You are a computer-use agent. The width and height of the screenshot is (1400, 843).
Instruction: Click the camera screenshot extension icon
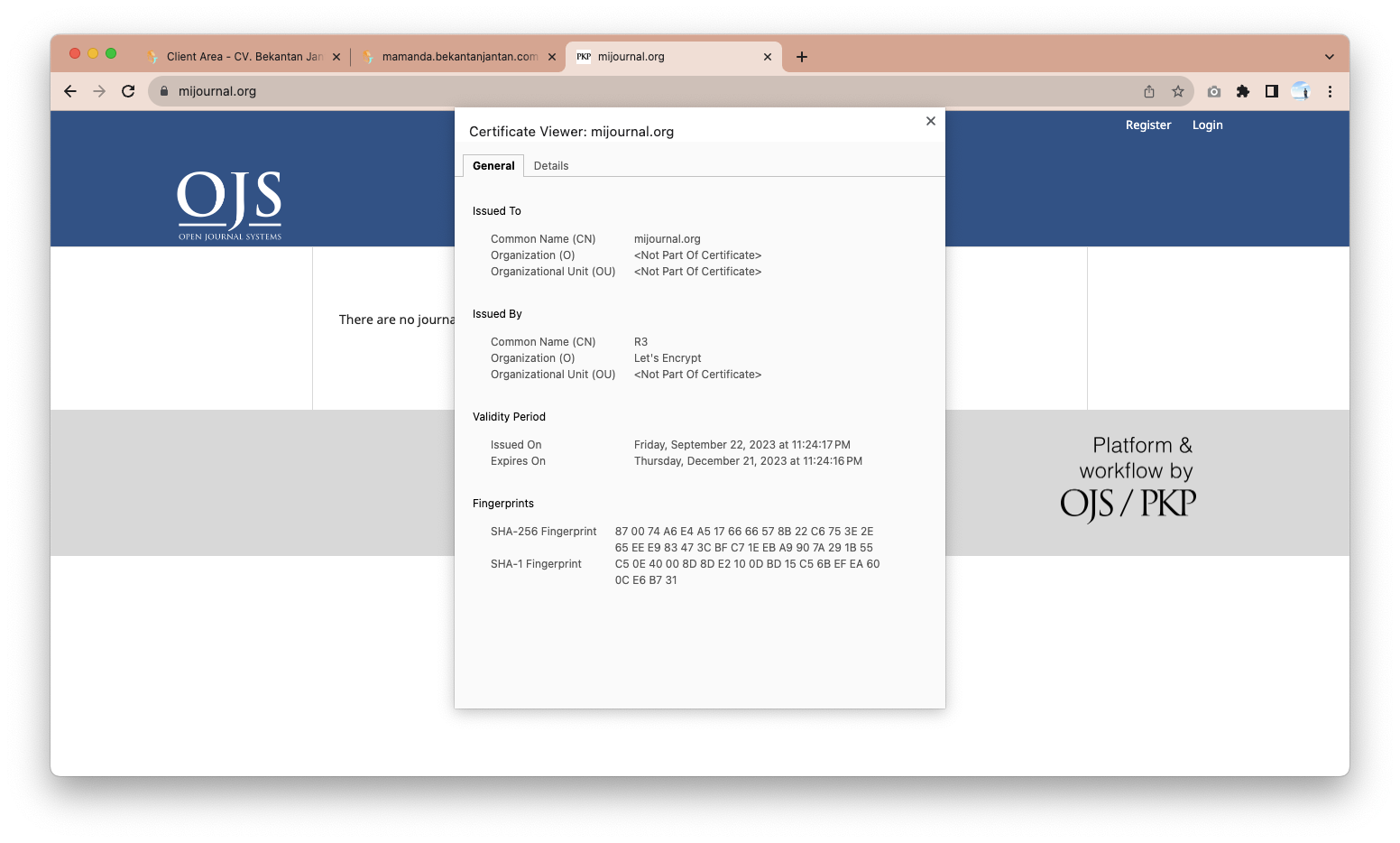point(1214,91)
